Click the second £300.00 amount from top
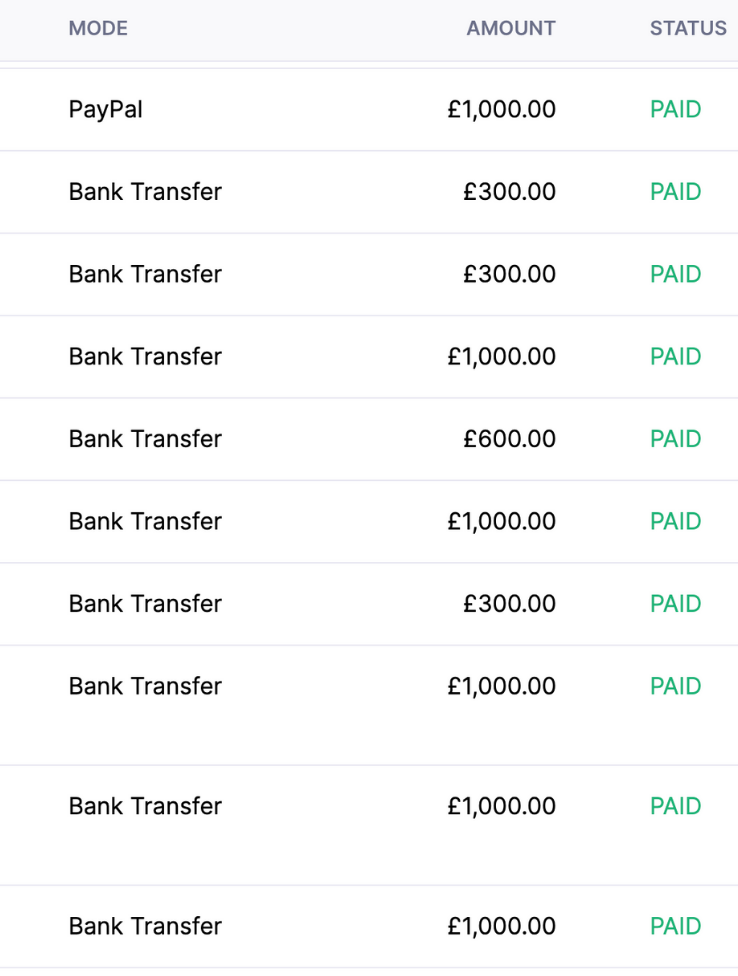Viewport: 738px width, 976px height. click(x=509, y=274)
